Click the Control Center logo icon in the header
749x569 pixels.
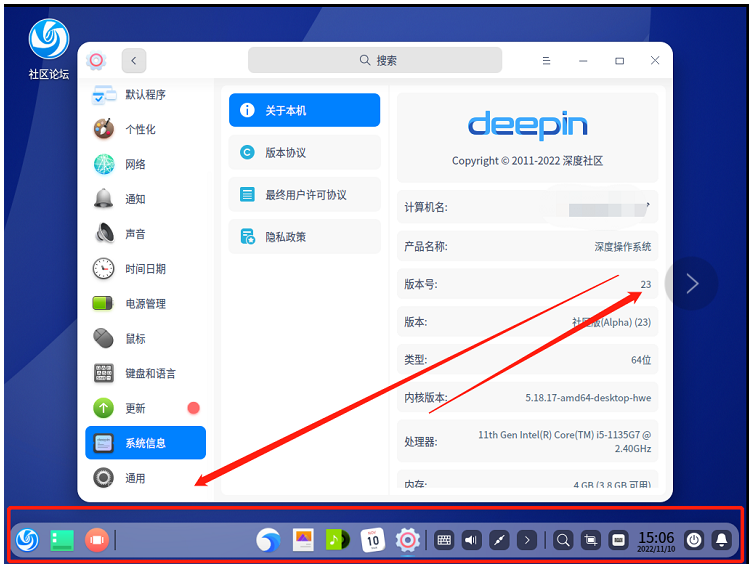(x=96, y=60)
